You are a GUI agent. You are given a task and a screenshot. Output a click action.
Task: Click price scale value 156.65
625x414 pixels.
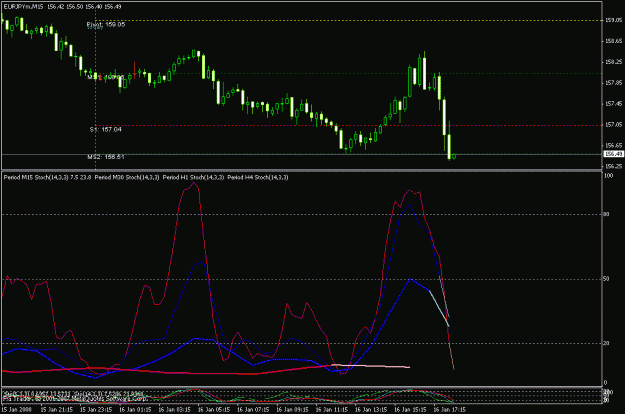click(x=613, y=145)
